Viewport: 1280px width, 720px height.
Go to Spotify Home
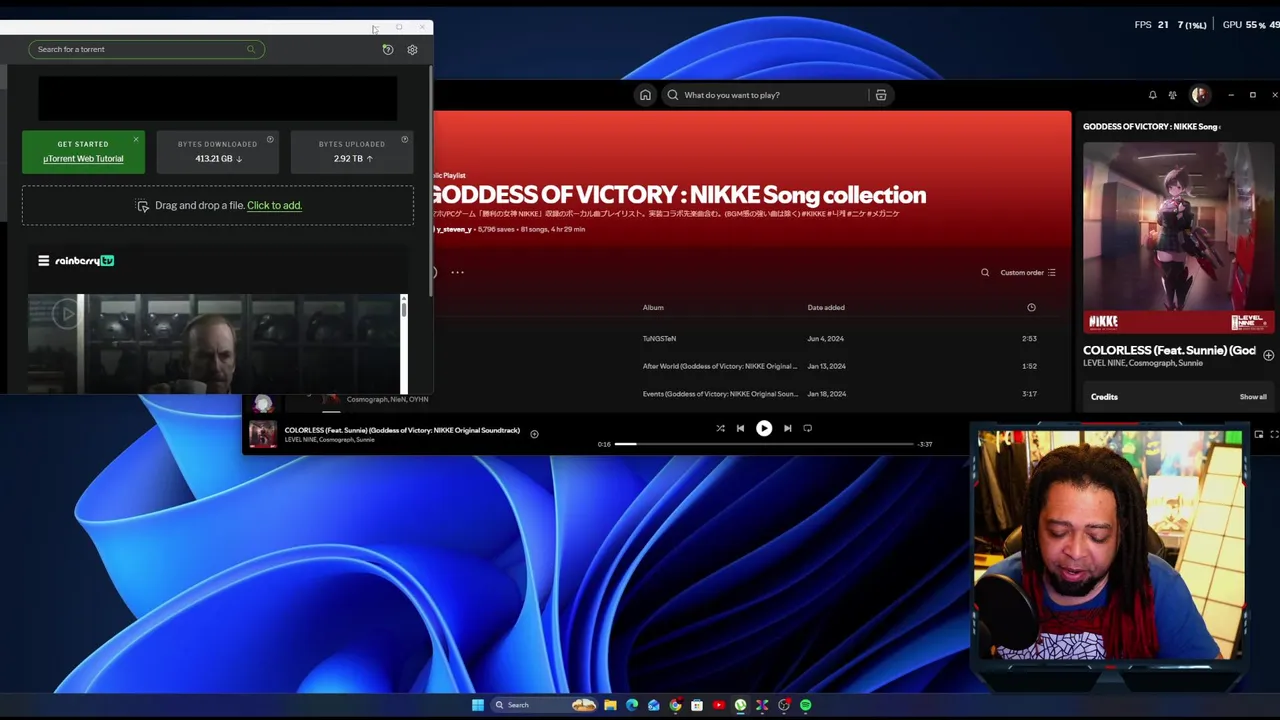coord(645,95)
